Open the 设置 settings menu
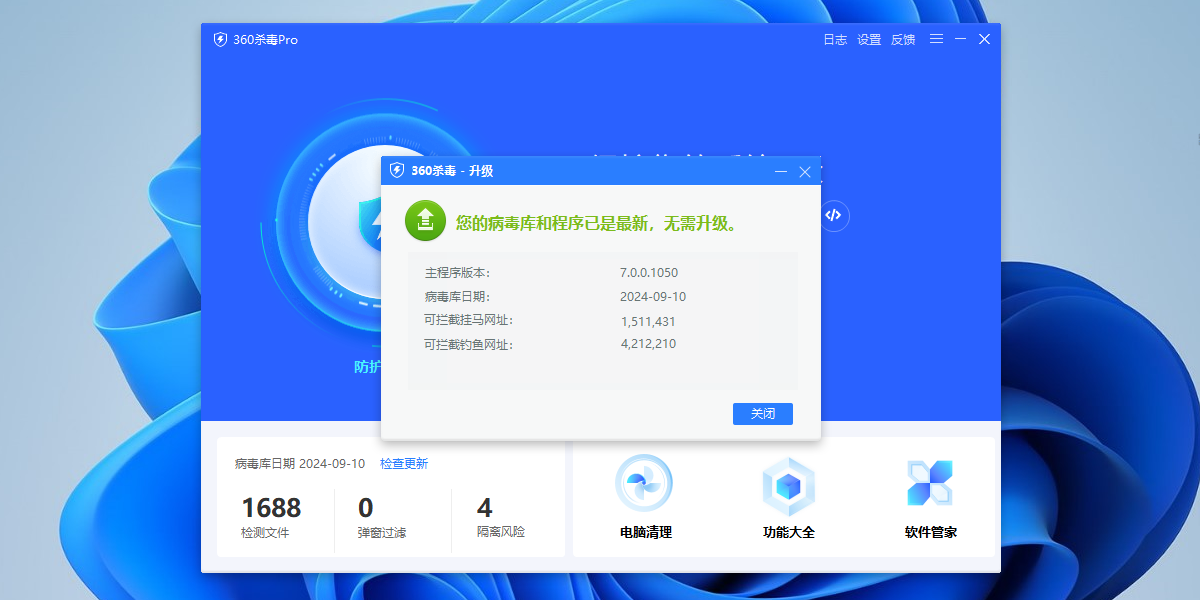This screenshot has width=1200, height=600. click(869, 39)
